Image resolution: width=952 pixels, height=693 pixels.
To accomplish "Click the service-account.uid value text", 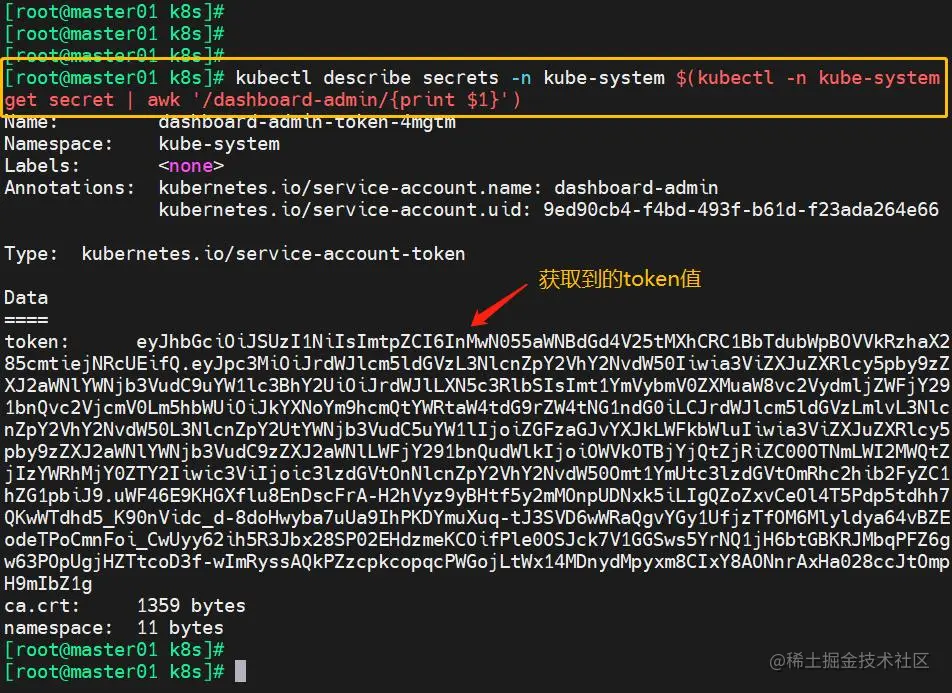I will coord(741,210).
